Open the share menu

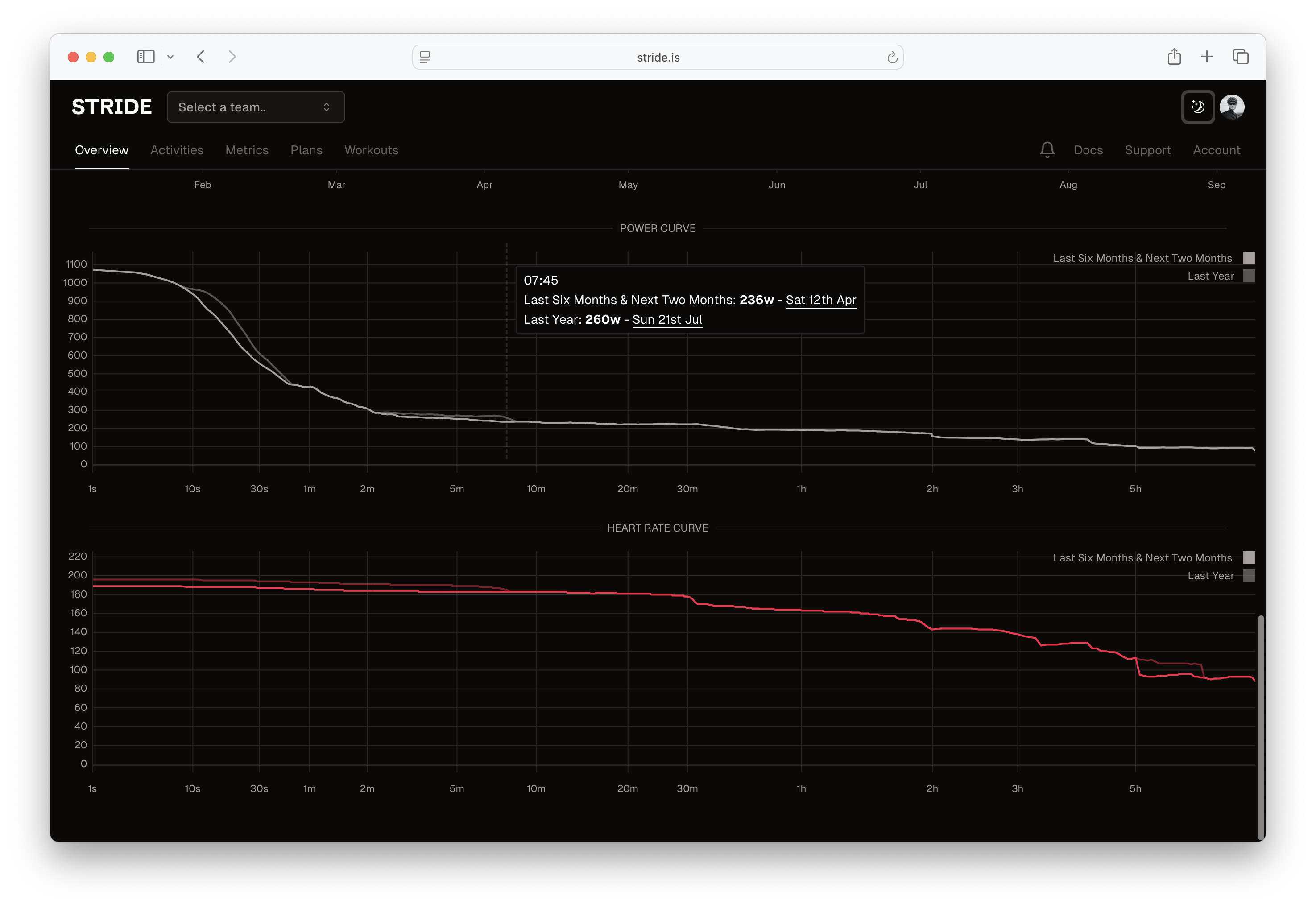pyautogui.click(x=1174, y=56)
